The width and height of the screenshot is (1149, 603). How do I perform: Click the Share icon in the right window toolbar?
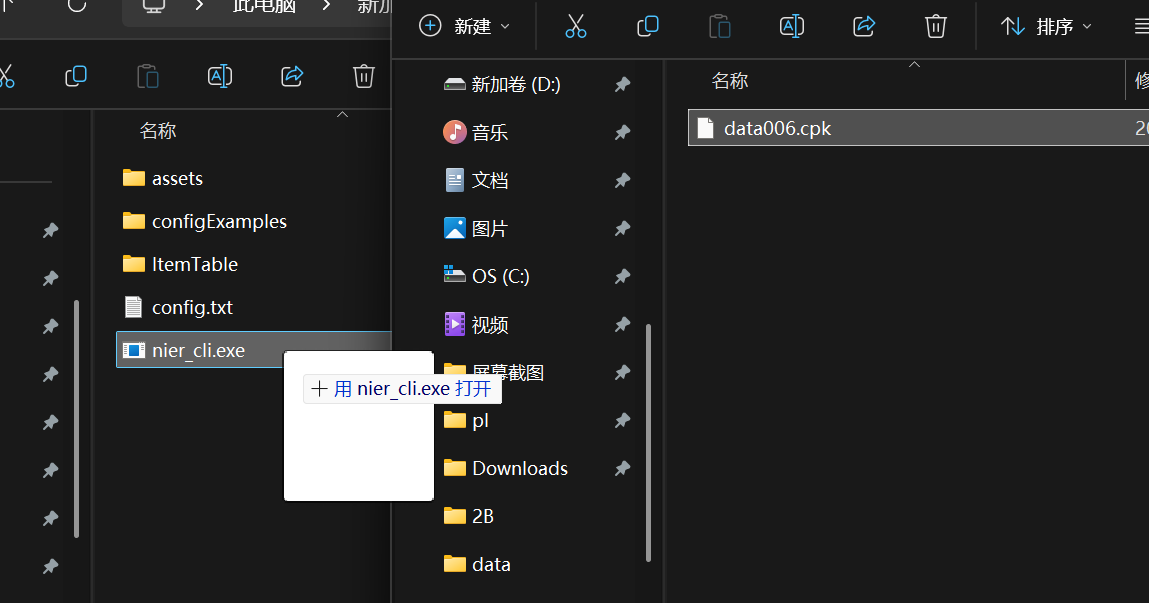tap(864, 27)
